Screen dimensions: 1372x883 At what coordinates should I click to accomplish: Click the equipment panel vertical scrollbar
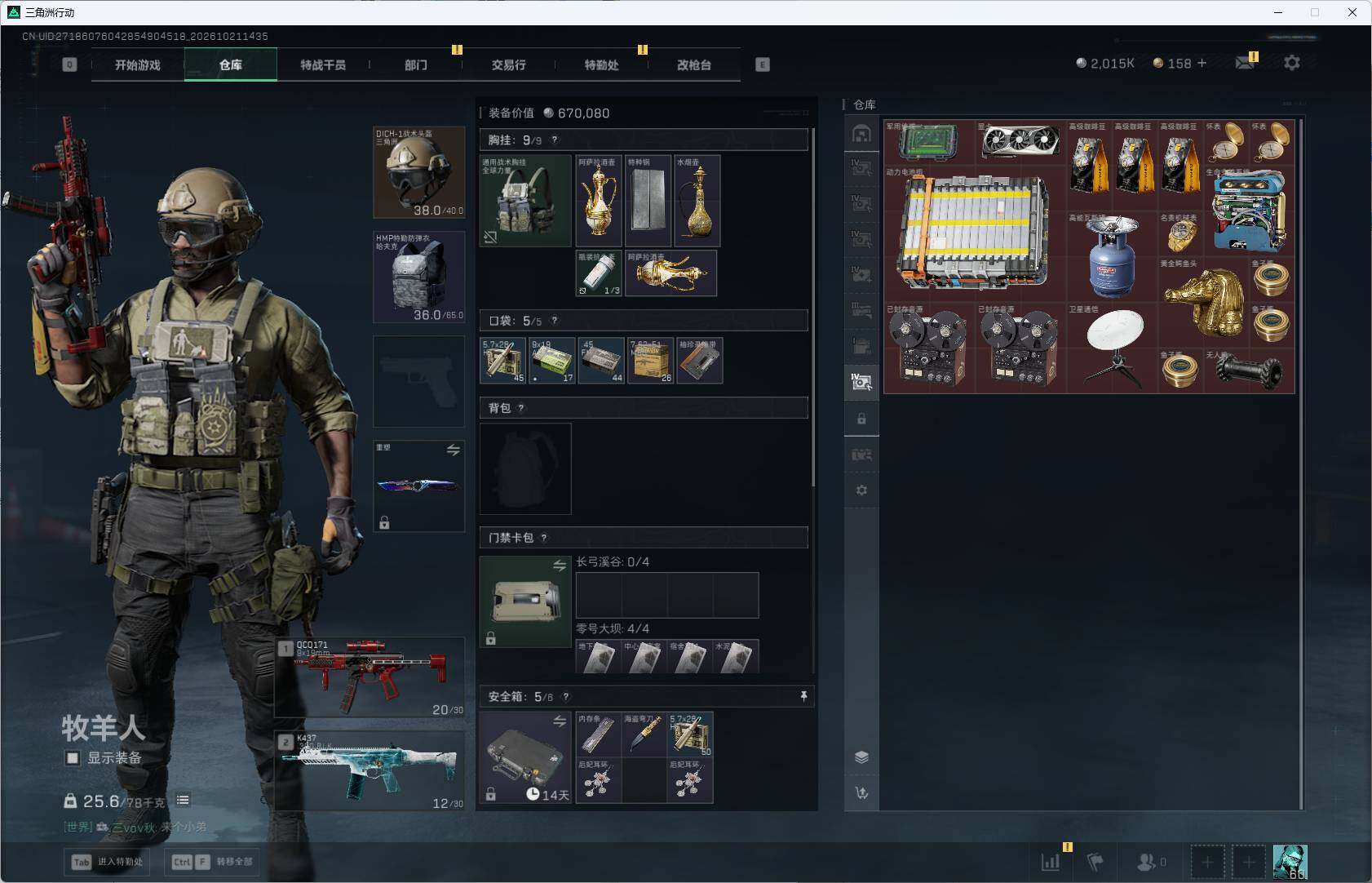pos(813,307)
